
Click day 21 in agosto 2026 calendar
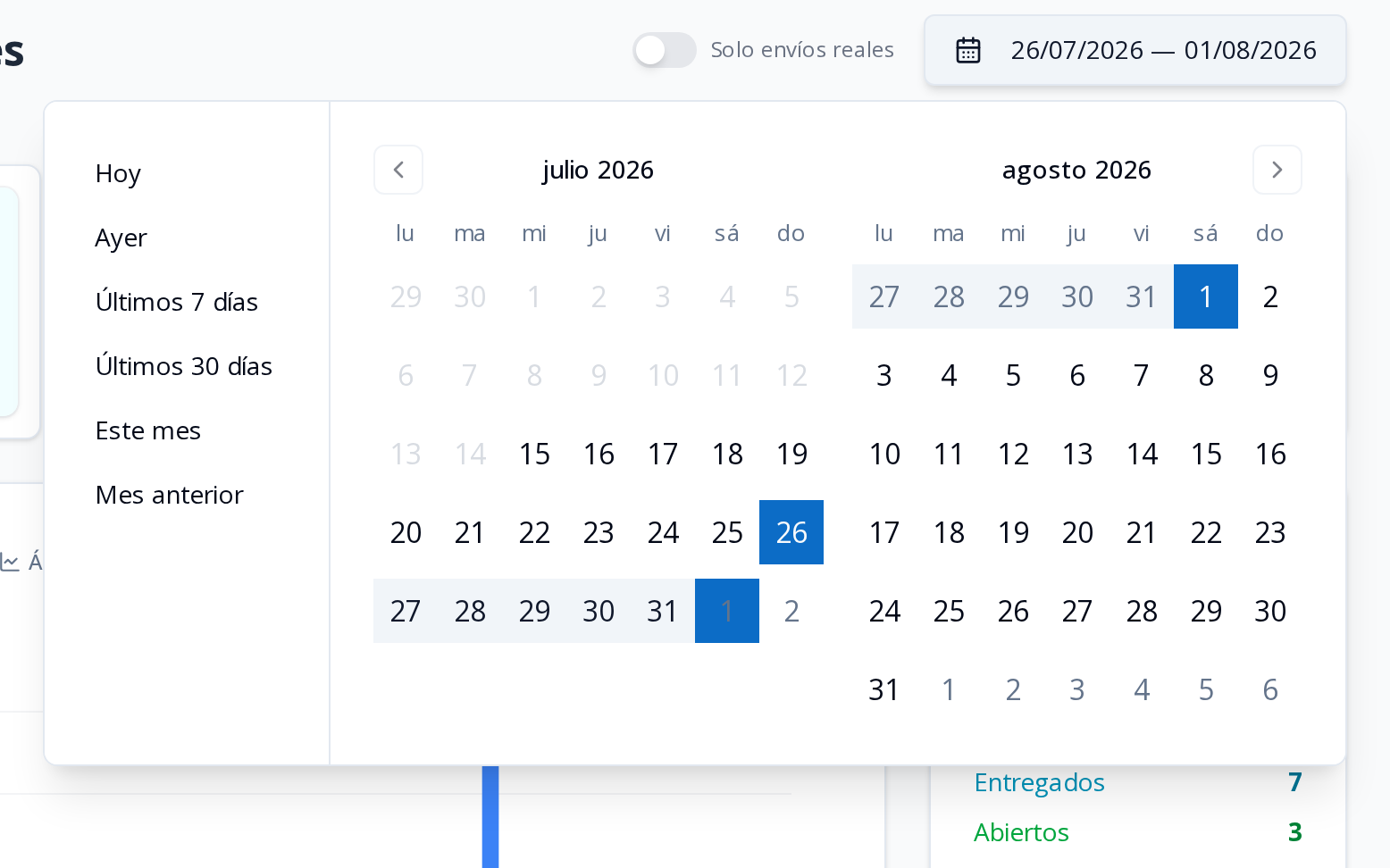pyautogui.click(x=1142, y=532)
